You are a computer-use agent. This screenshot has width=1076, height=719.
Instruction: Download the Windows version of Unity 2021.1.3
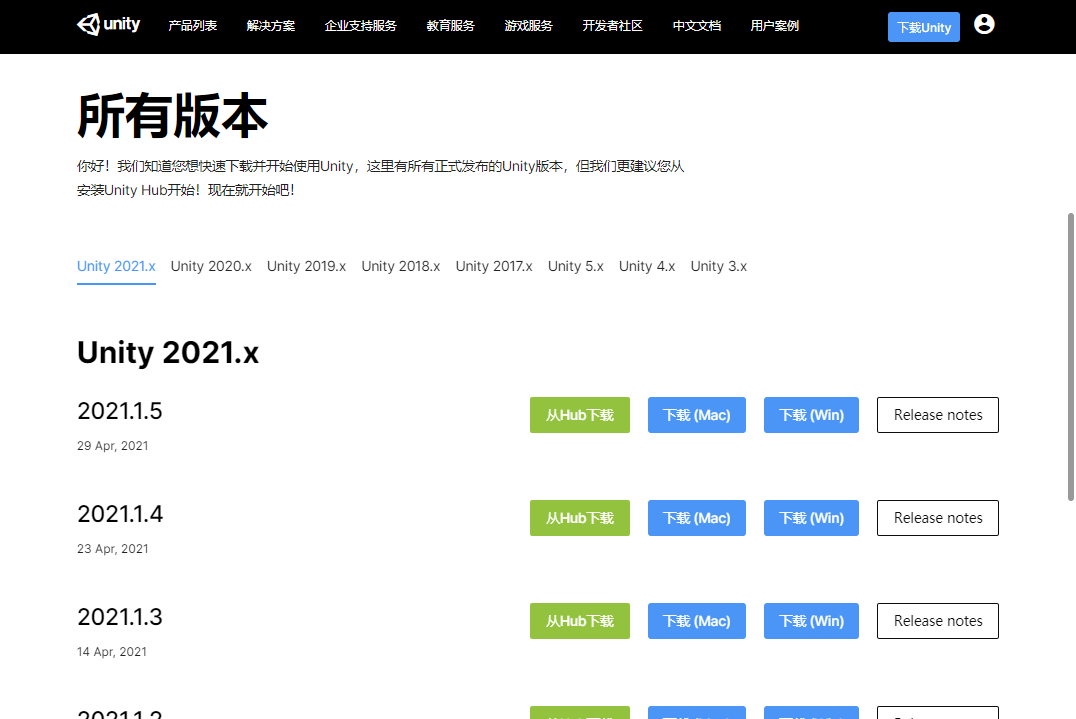pyautogui.click(x=811, y=620)
